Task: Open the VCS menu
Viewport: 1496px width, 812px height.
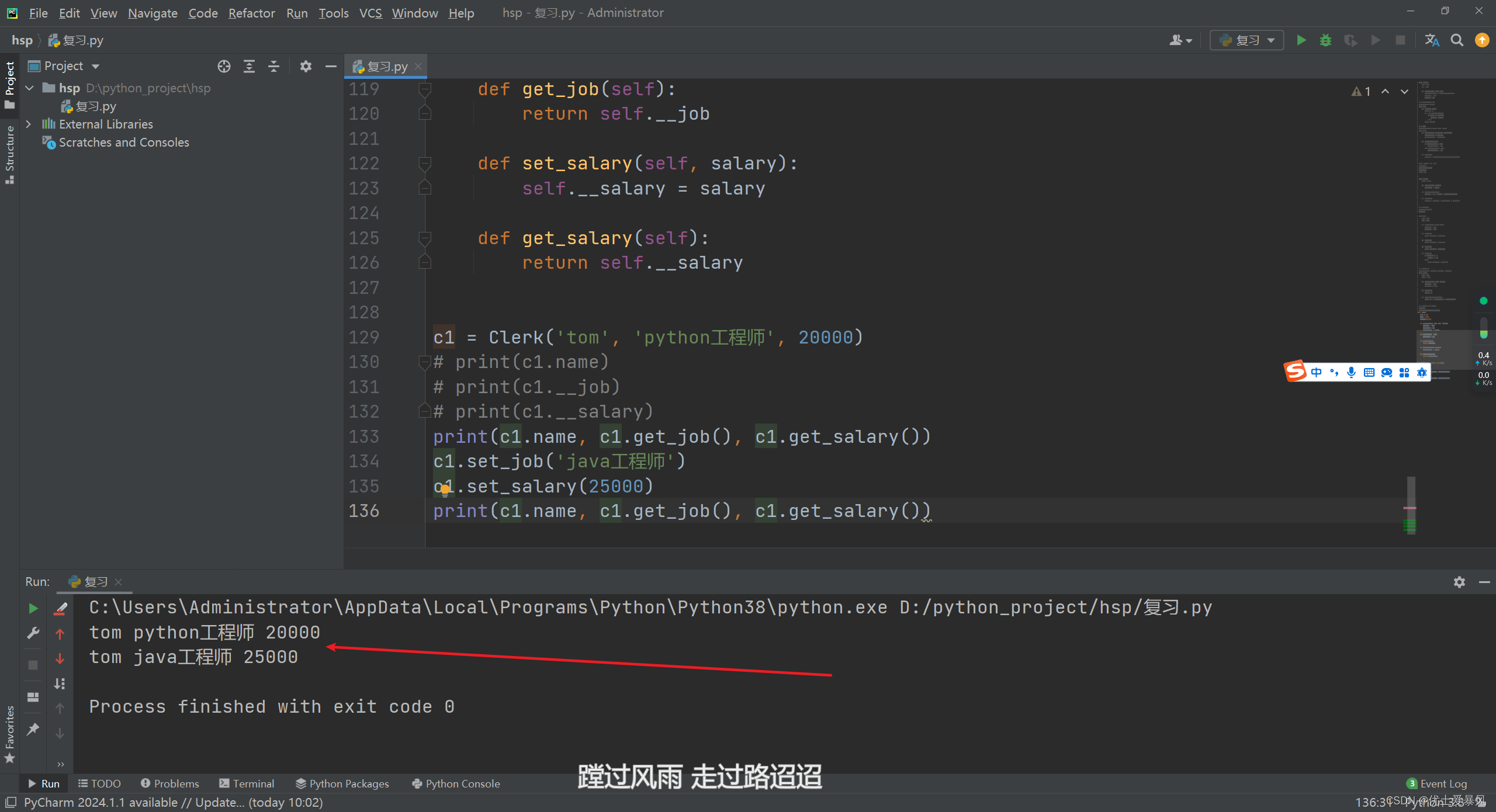Action: (x=370, y=13)
